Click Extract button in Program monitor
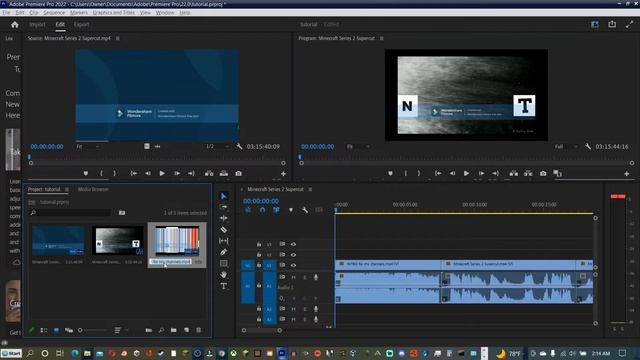This screenshot has width=640, height=360. pos(528,173)
